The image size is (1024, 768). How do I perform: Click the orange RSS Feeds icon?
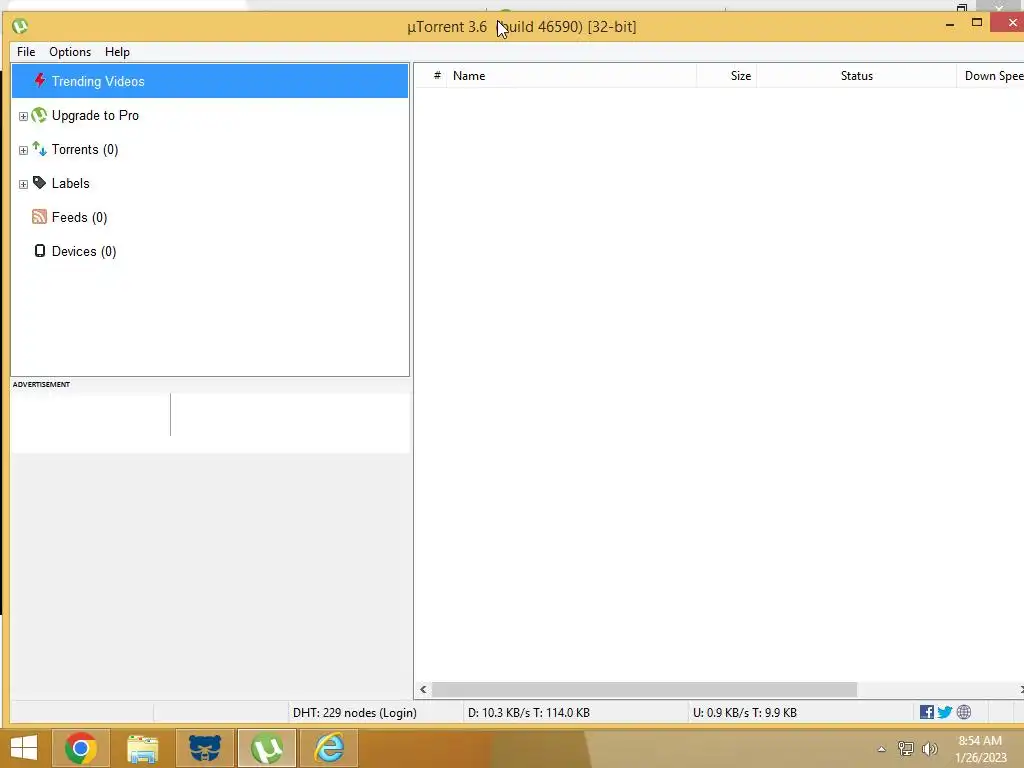39,217
